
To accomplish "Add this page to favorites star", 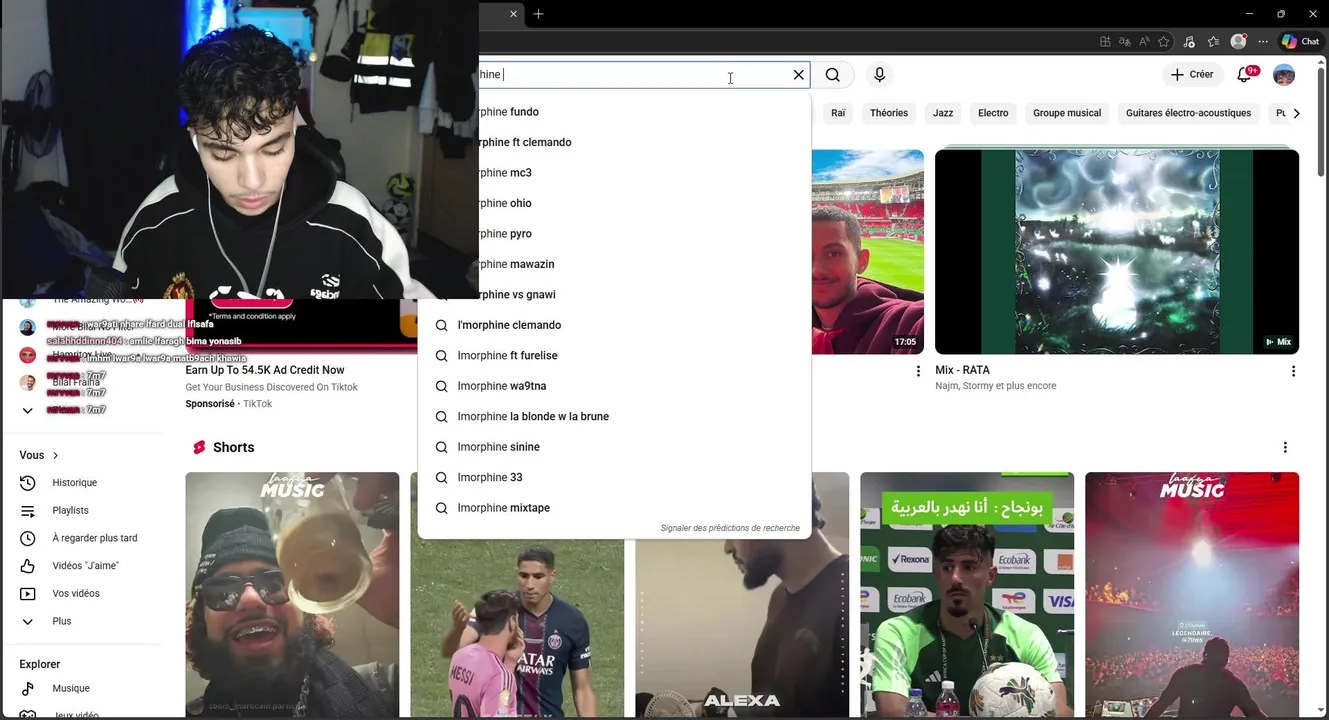I will [1164, 42].
